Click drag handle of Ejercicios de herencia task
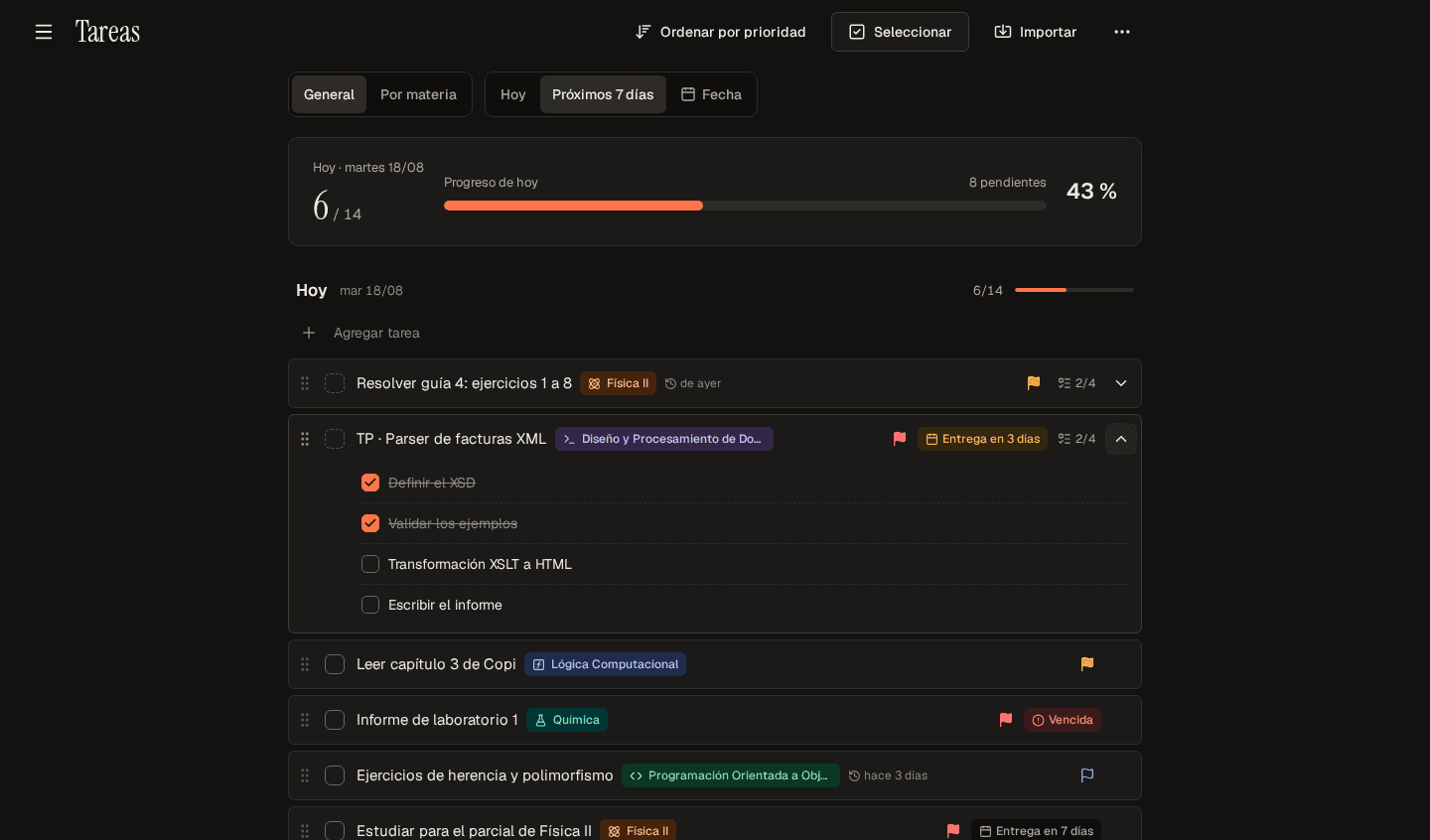Screen dimensions: 1430x840 (305, 775)
